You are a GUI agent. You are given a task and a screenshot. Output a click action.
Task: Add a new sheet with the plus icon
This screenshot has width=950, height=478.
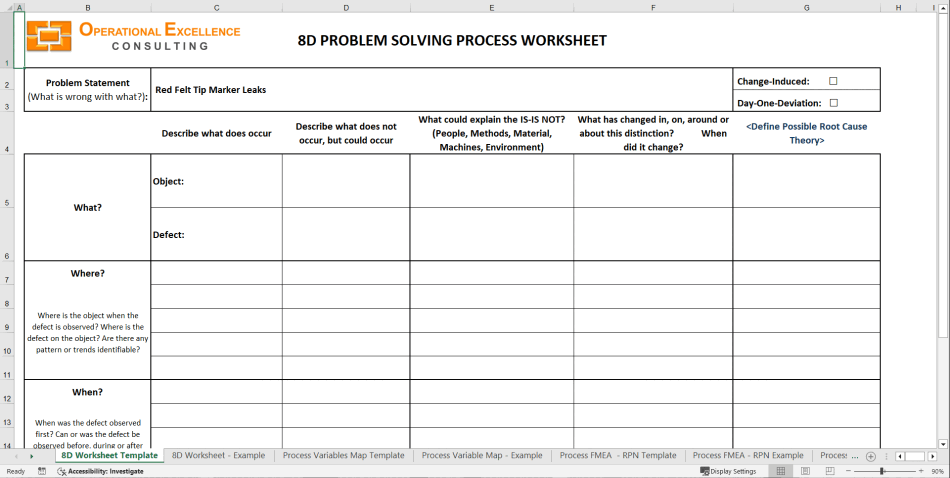click(x=871, y=456)
